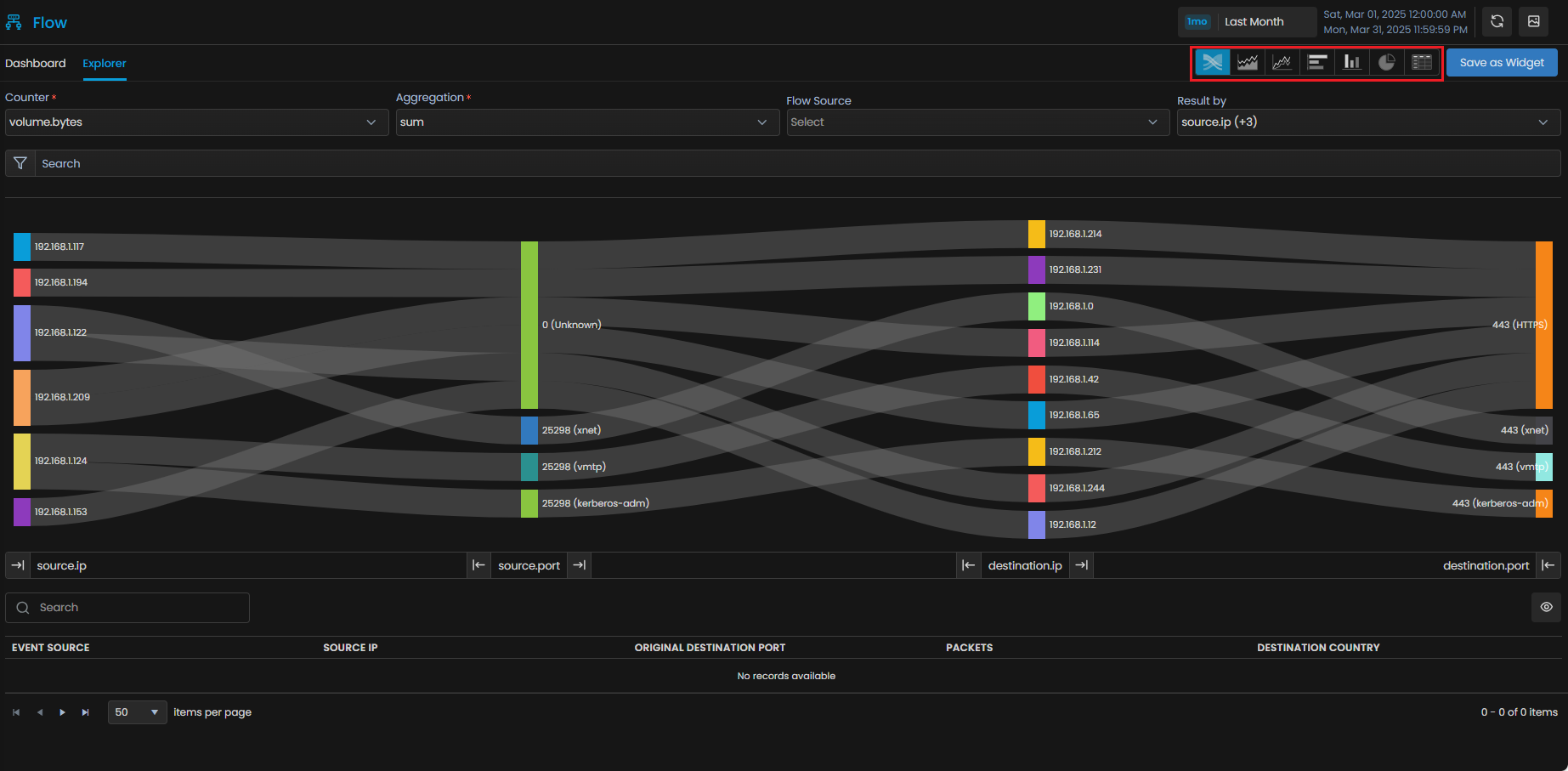Click the 192.168.1.0 destination node
Image resolution: width=1568 pixels, height=771 pixels.
[1037, 306]
